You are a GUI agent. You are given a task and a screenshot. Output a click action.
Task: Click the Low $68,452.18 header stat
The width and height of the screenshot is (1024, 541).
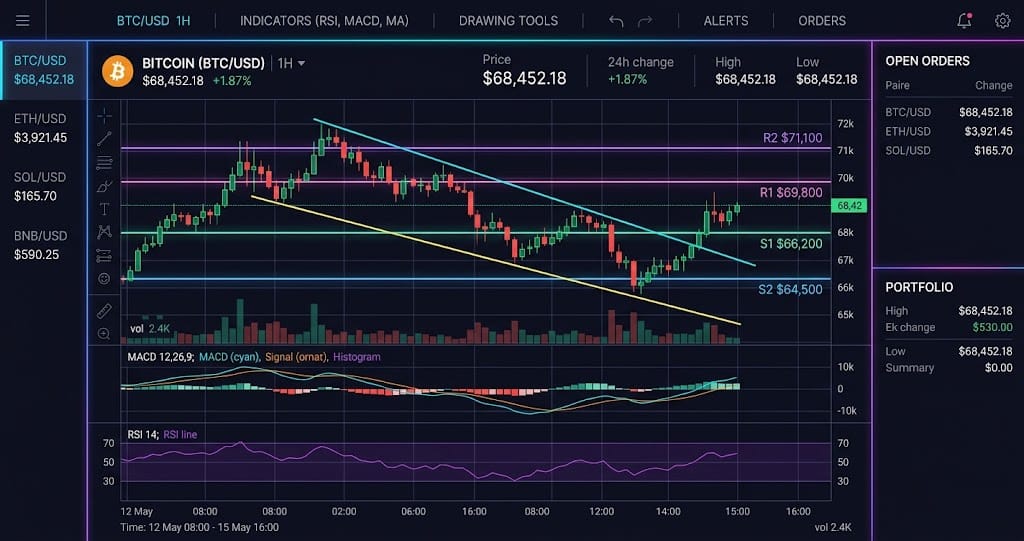point(826,71)
